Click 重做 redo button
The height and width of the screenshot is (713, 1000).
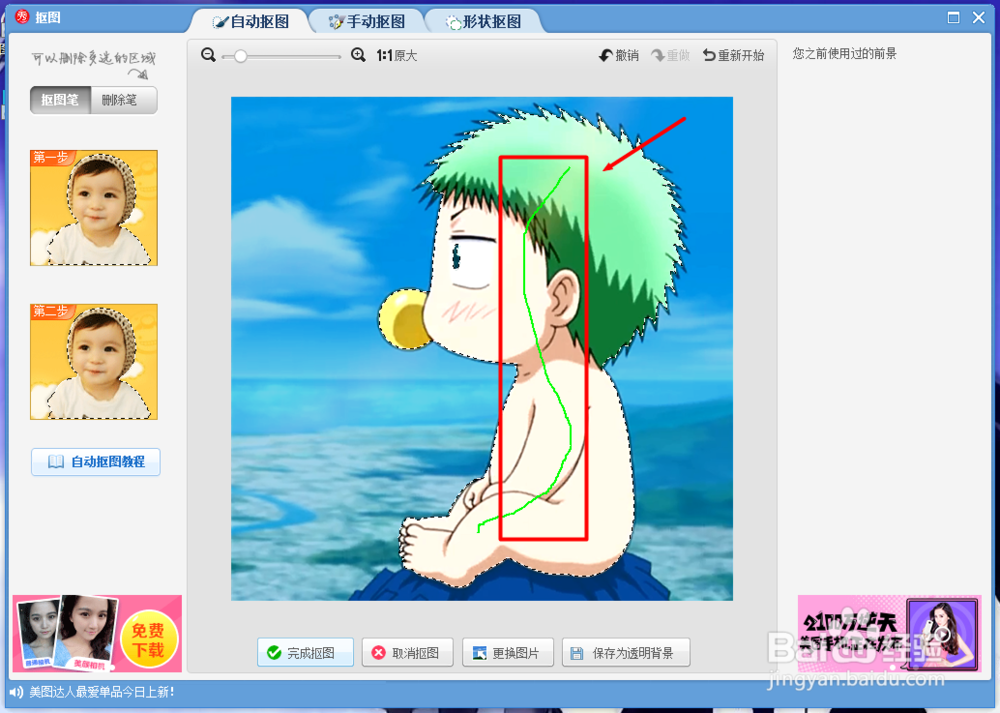(670, 55)
